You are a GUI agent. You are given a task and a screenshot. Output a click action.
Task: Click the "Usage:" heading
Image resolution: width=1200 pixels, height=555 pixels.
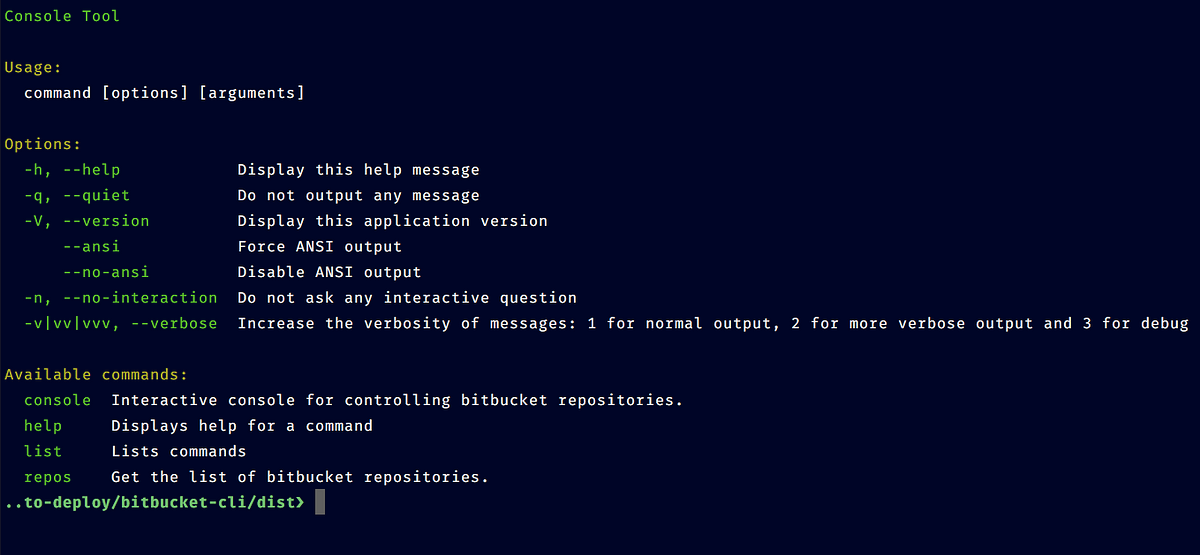point(33,68)
